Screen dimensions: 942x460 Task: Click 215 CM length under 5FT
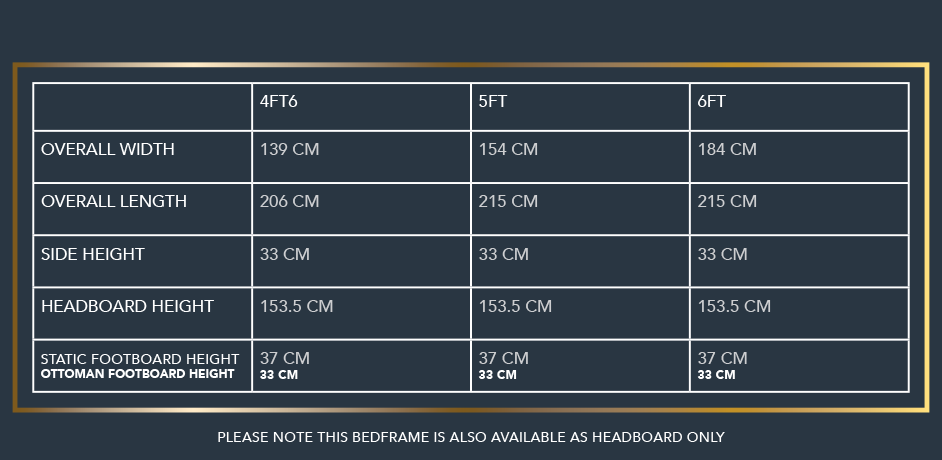point(508,202)
